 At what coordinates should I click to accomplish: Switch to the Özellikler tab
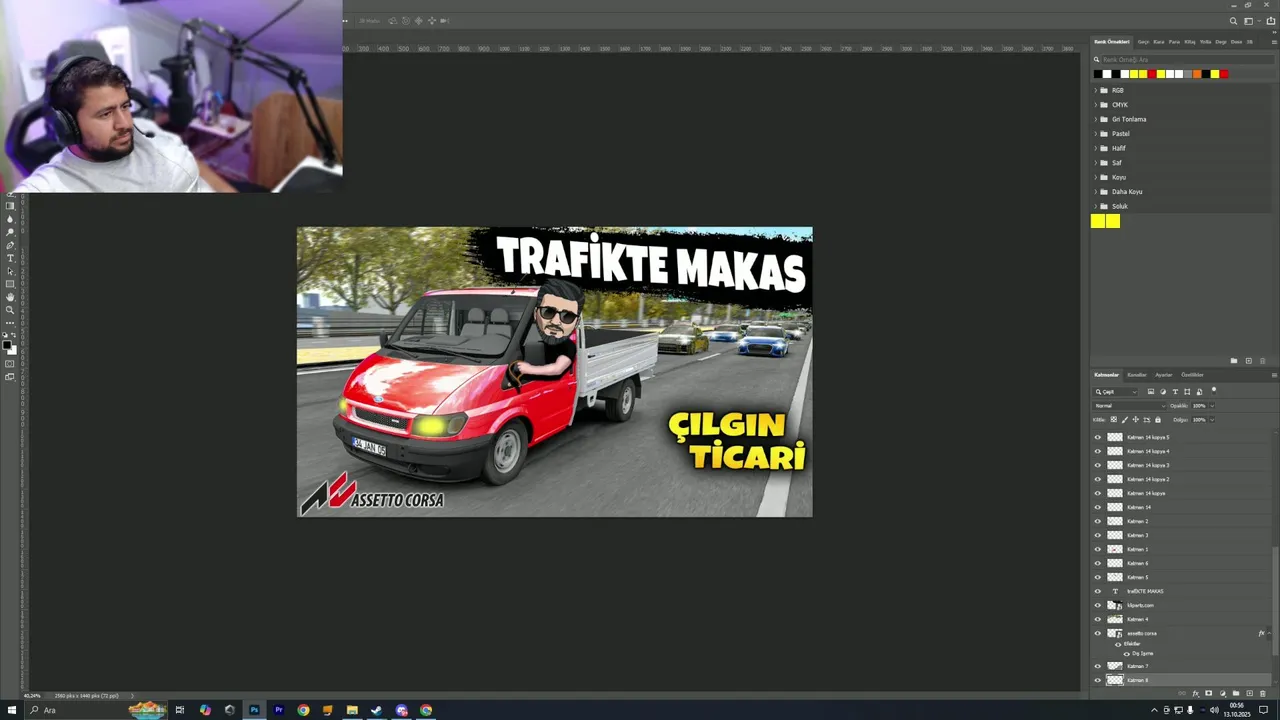1192,375
